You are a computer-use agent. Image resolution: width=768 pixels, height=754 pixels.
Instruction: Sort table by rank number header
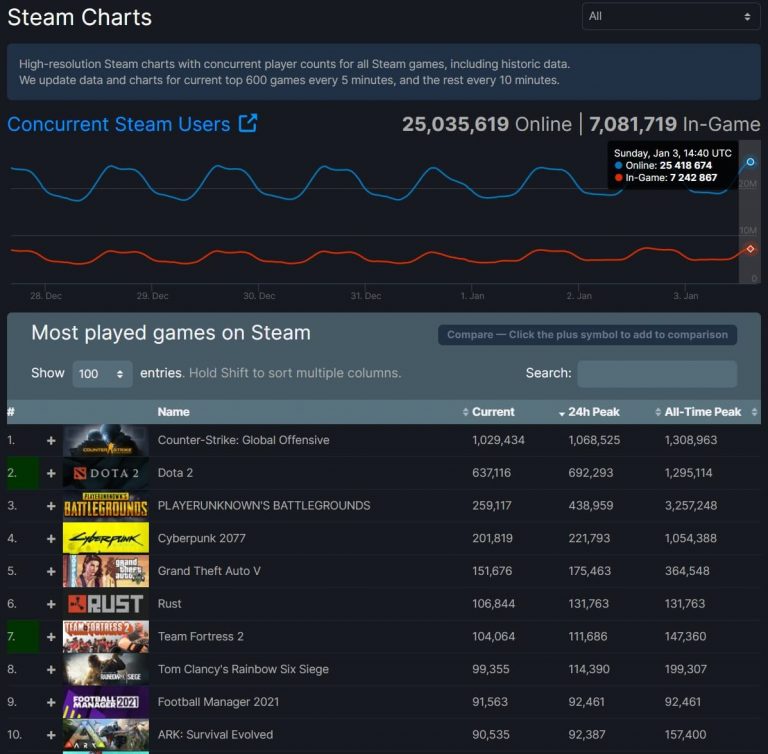click(11, 412)
